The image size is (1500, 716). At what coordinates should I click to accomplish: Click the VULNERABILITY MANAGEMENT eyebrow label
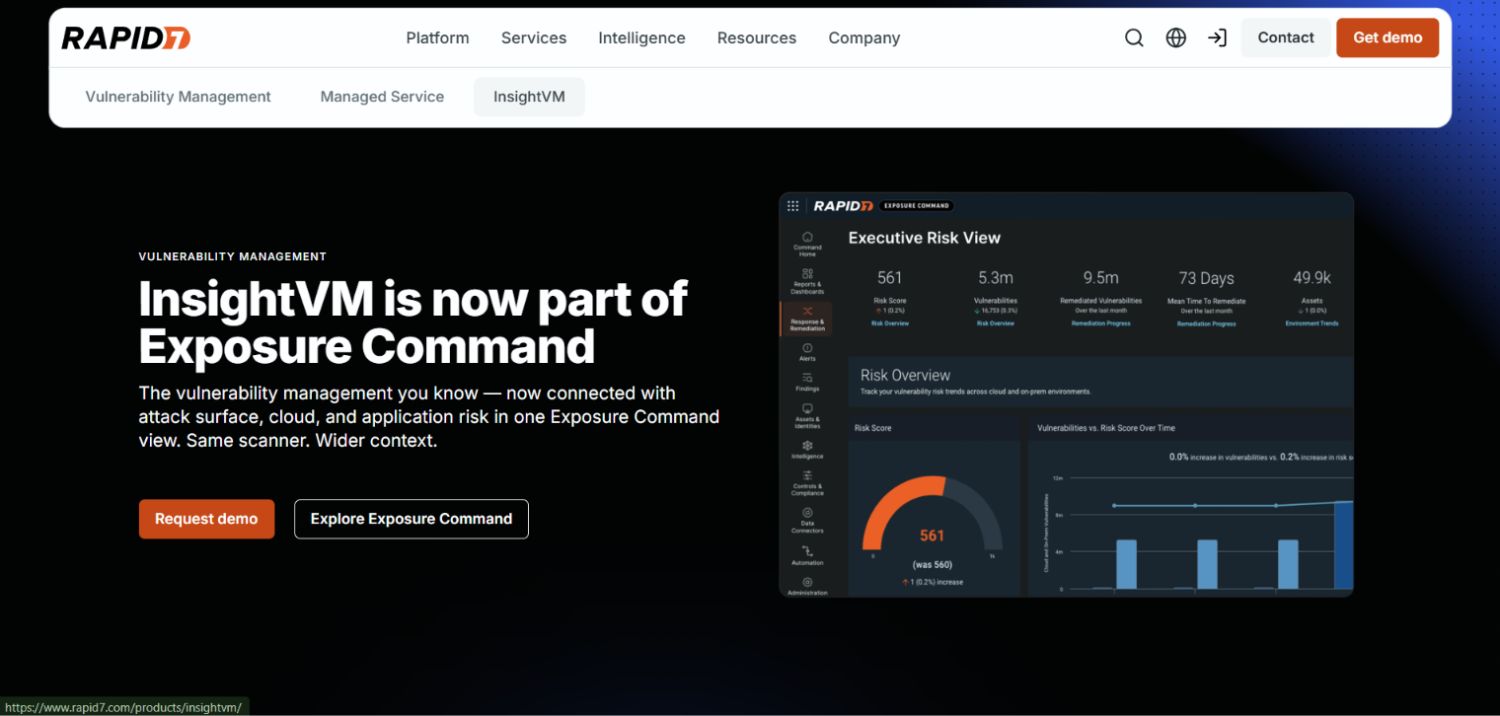tap(233, 257)
